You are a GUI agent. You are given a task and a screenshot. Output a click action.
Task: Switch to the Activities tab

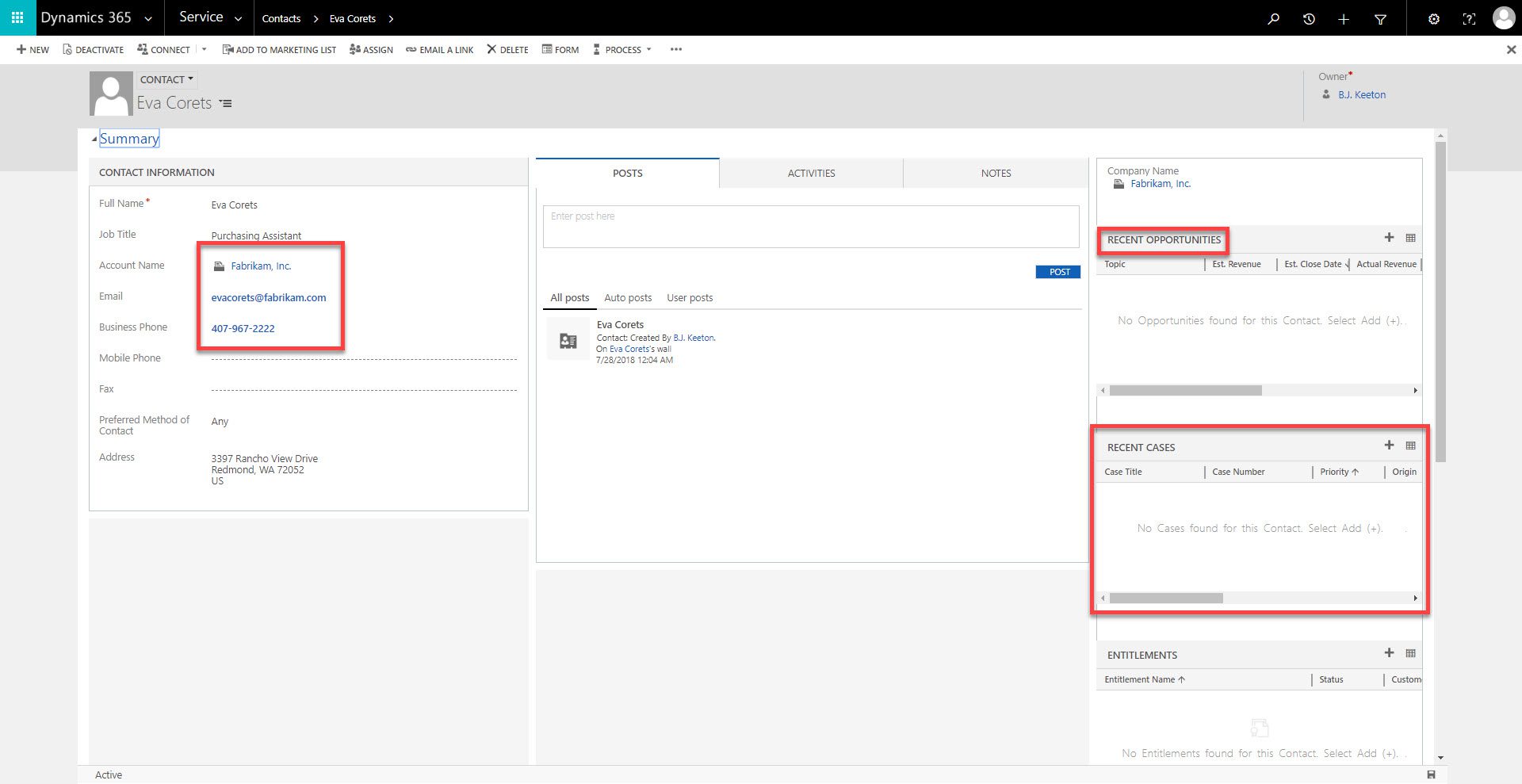pos(811,173)
